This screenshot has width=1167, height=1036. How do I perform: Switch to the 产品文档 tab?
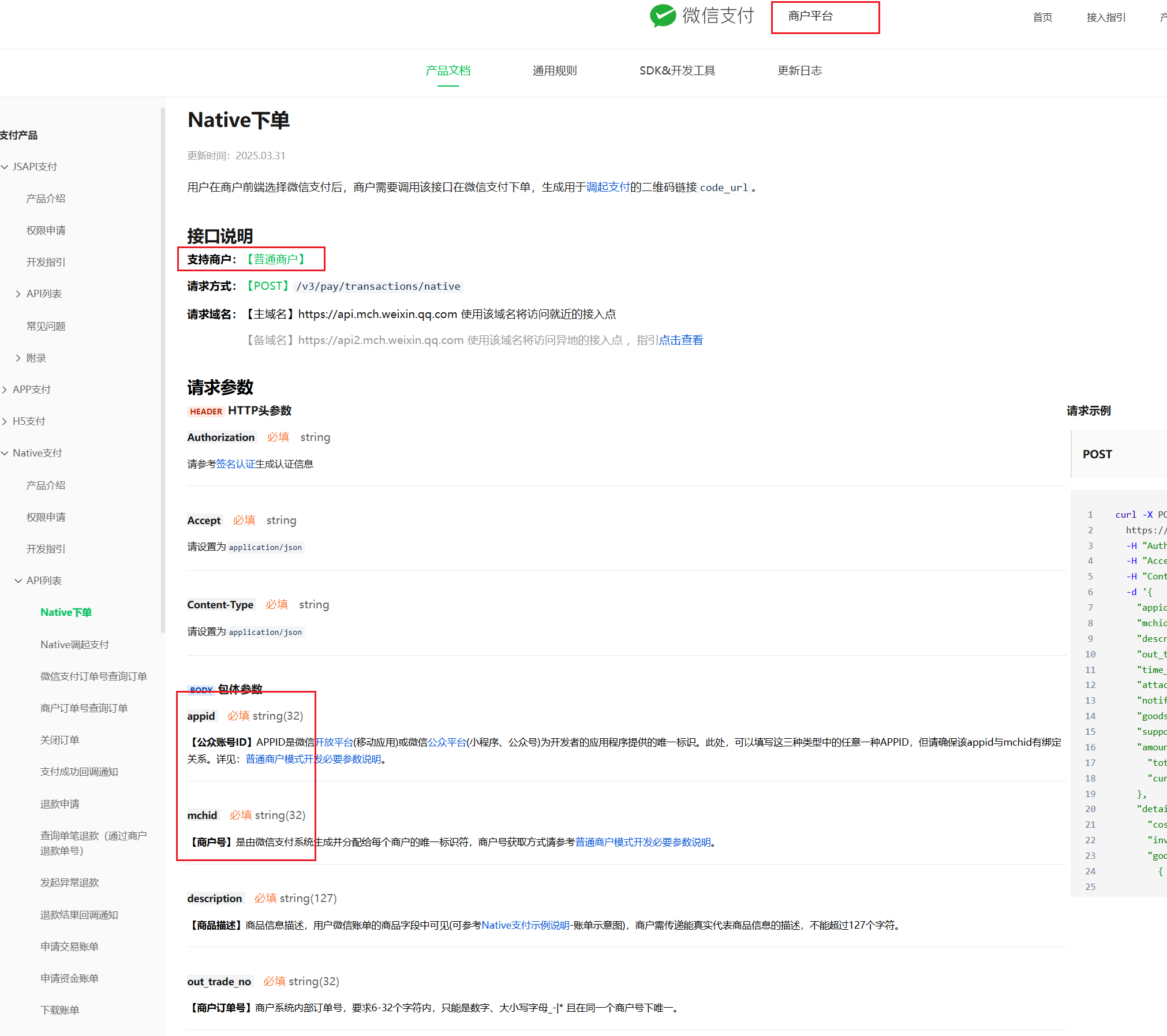coord(448,70)
